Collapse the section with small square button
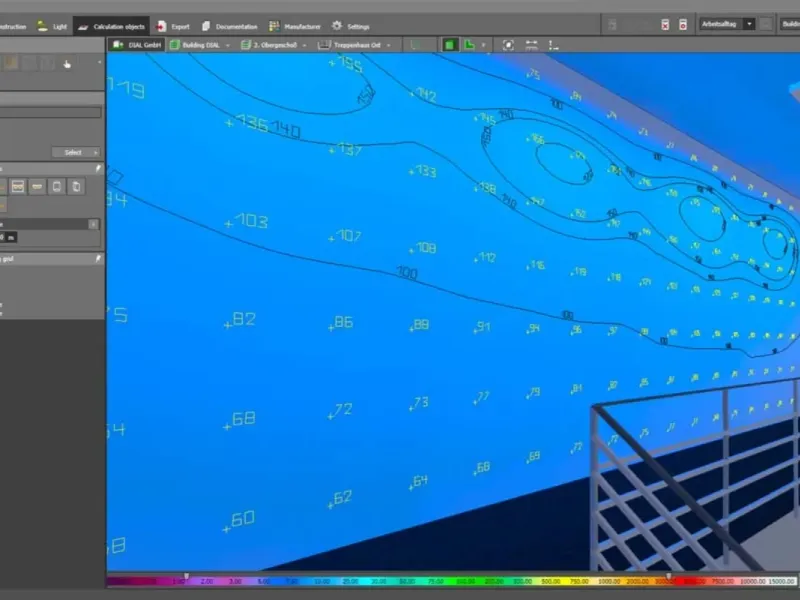 click(93, 224)
